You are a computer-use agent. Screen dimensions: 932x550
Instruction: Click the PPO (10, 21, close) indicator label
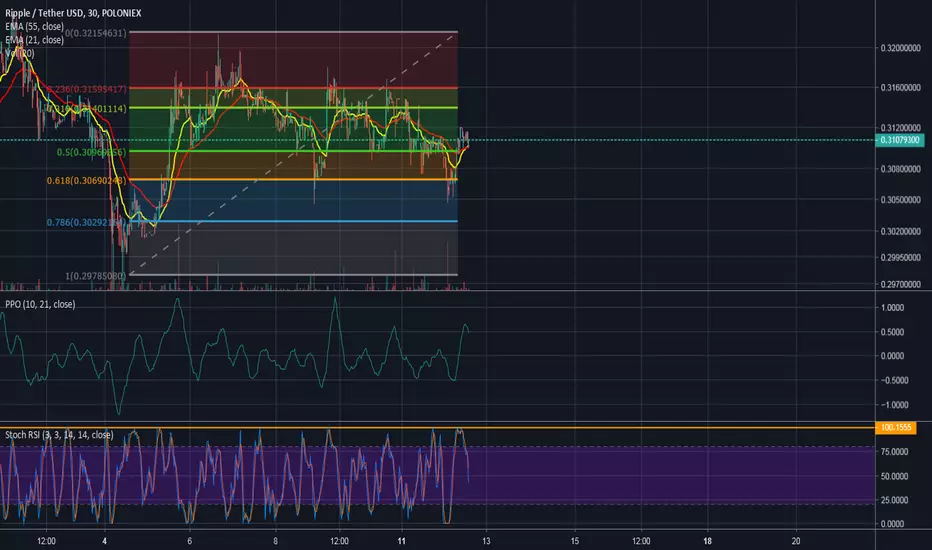pos(40,304)
